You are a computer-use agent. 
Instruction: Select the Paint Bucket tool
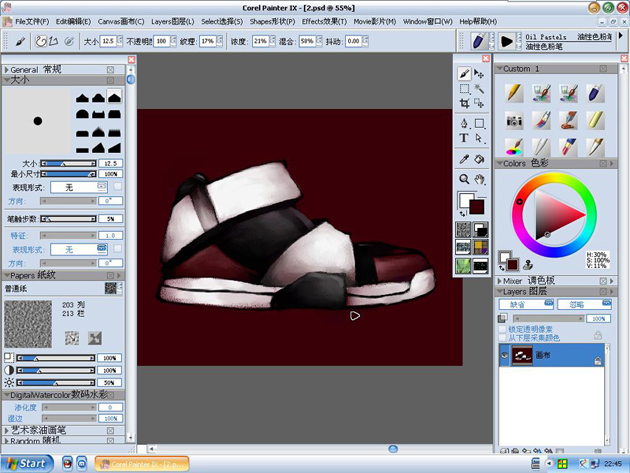479,159
